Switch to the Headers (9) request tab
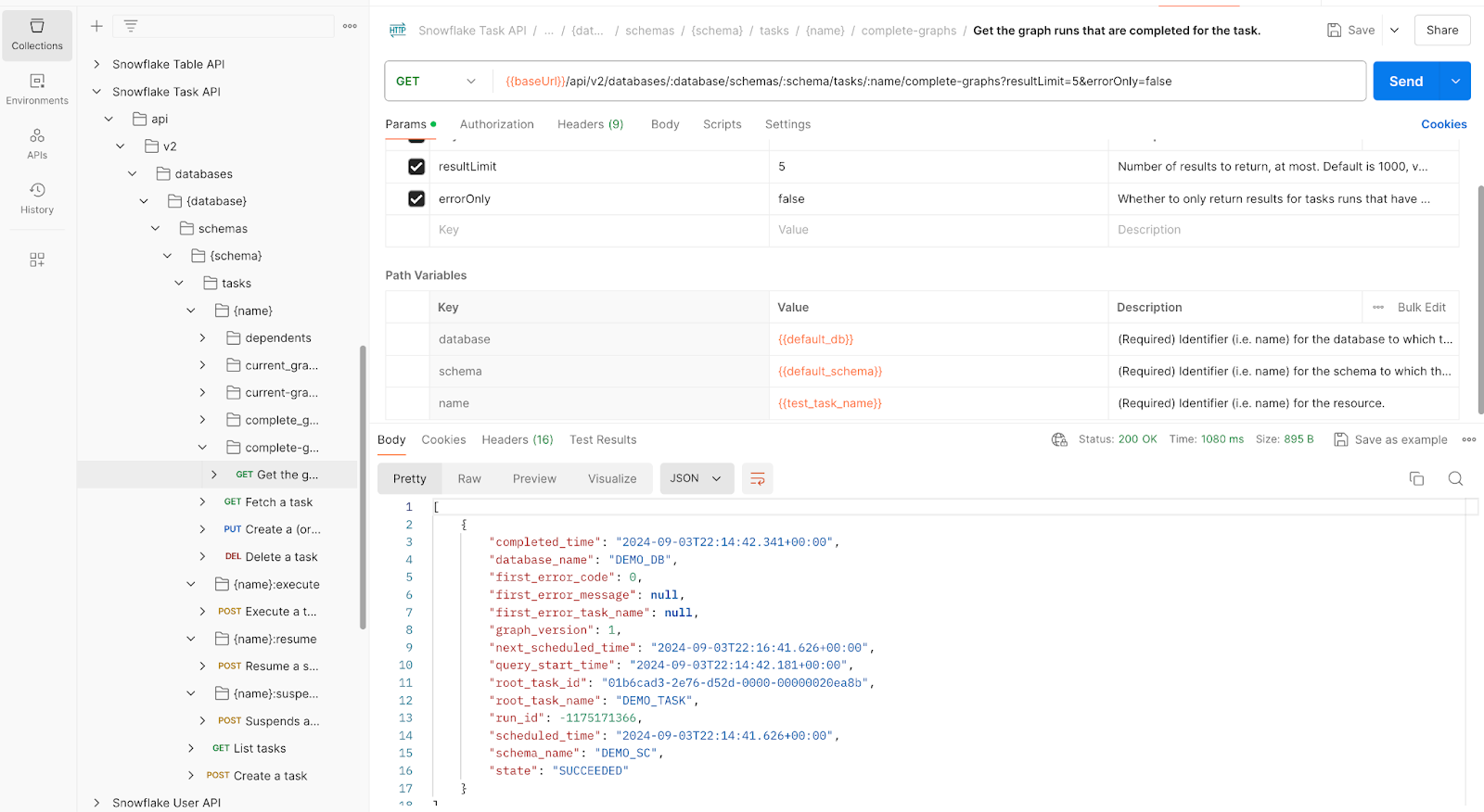 590,124
